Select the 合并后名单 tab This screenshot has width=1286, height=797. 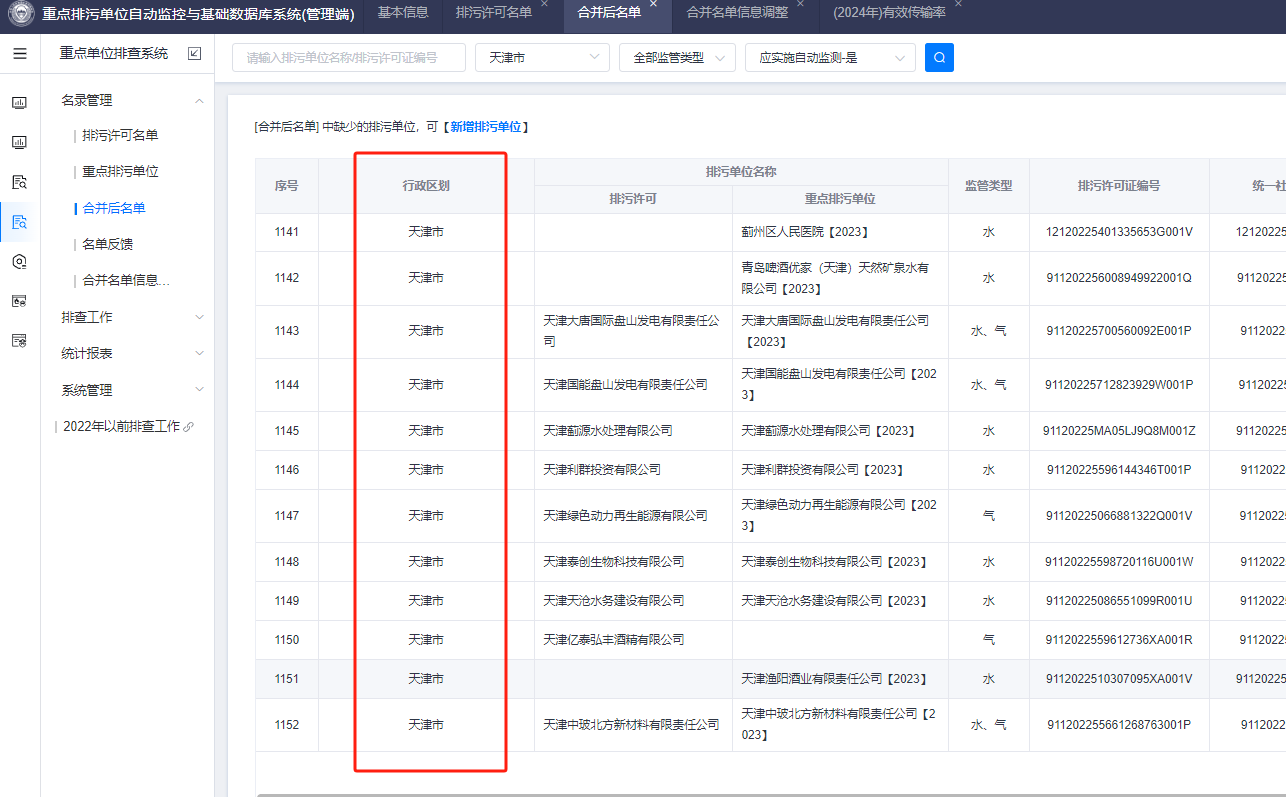(x=609, y=12)
